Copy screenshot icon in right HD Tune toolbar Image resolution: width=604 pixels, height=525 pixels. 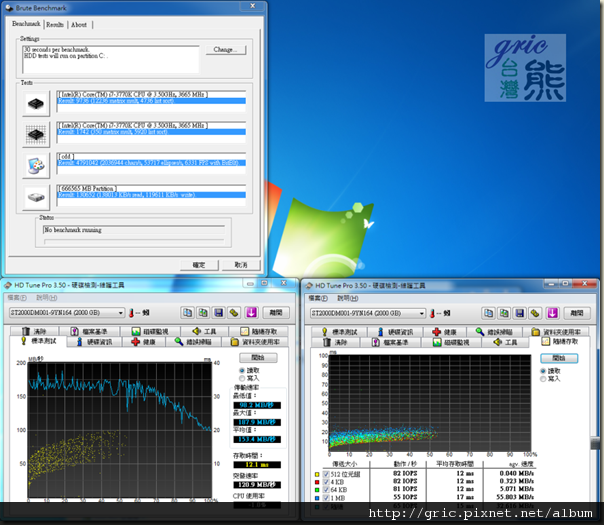coord(504,314)
